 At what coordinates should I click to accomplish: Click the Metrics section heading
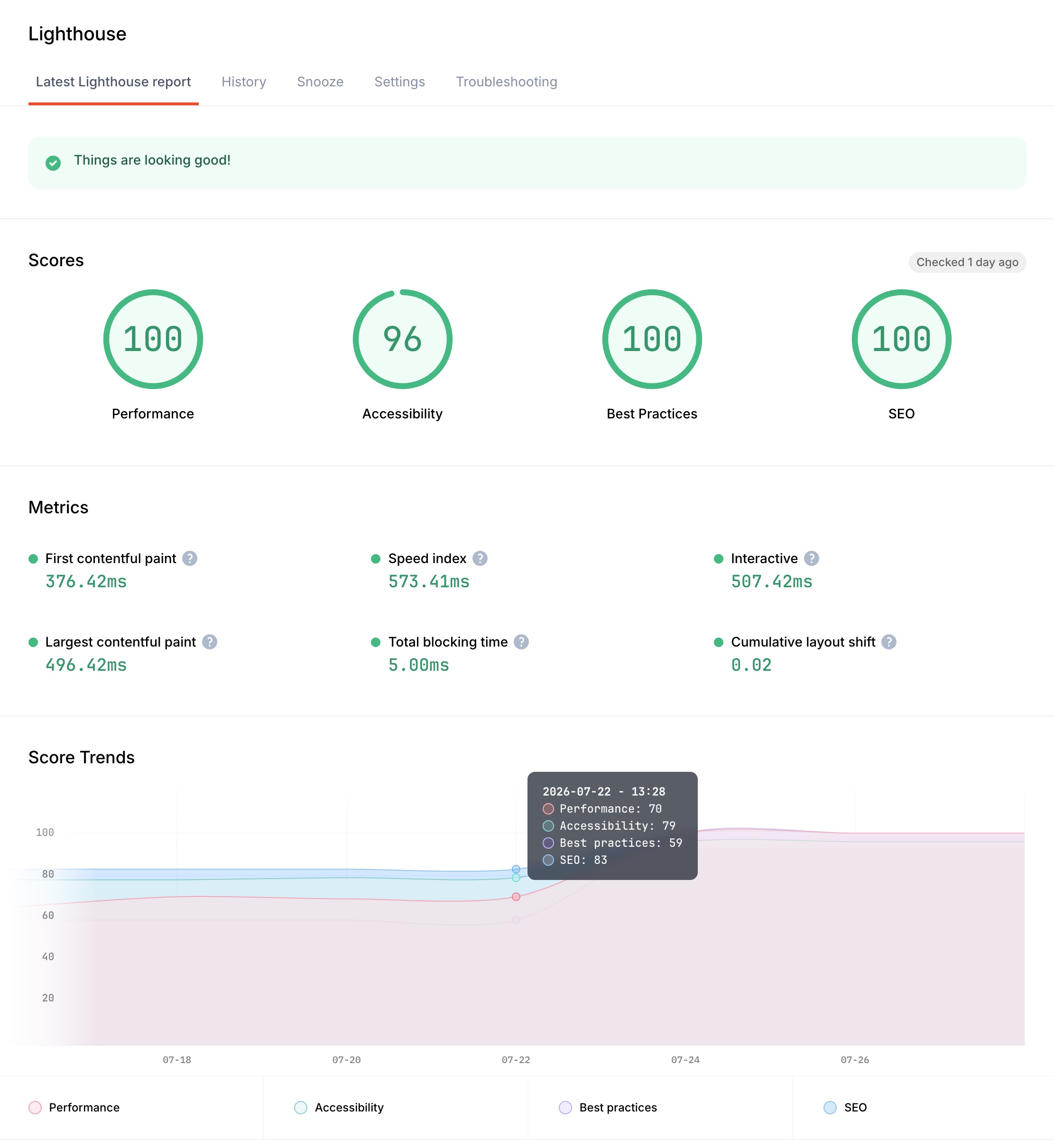click(x=58, y=508)
